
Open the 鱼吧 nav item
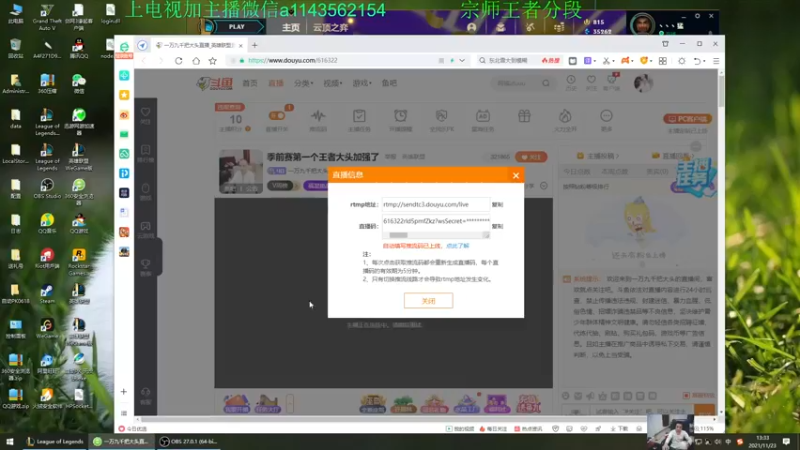[389, 83]
